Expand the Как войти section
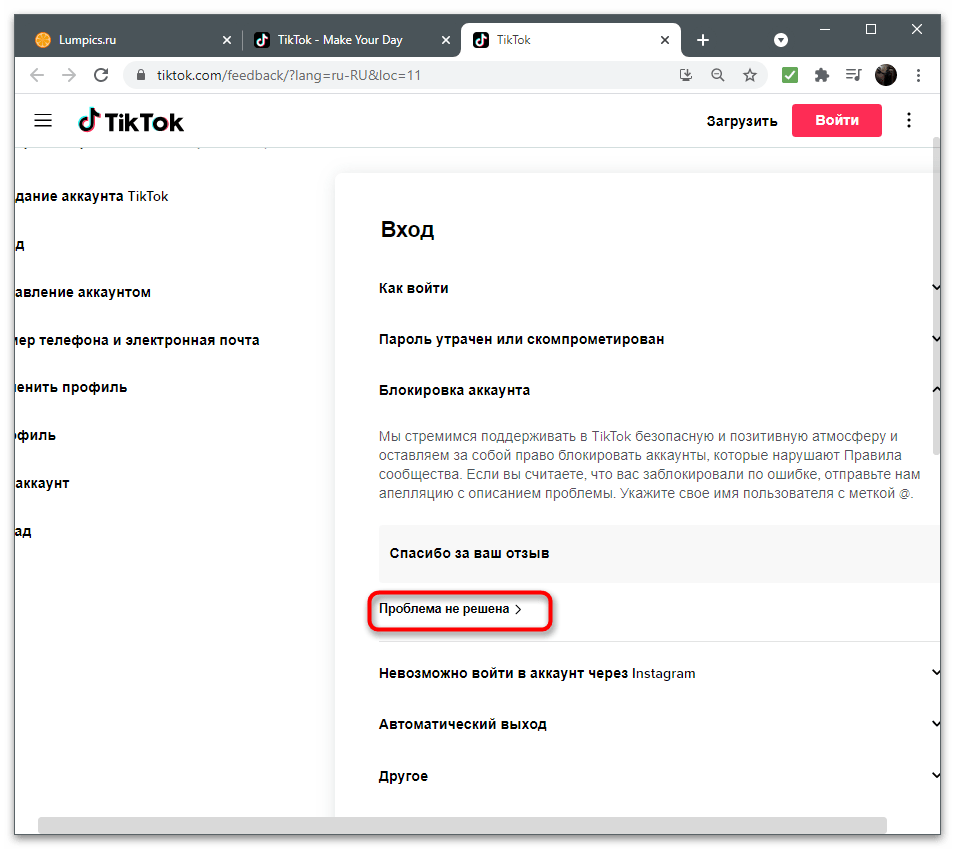Image resolution: width=955 pixels, height=849 pixels. pos(658,288)
